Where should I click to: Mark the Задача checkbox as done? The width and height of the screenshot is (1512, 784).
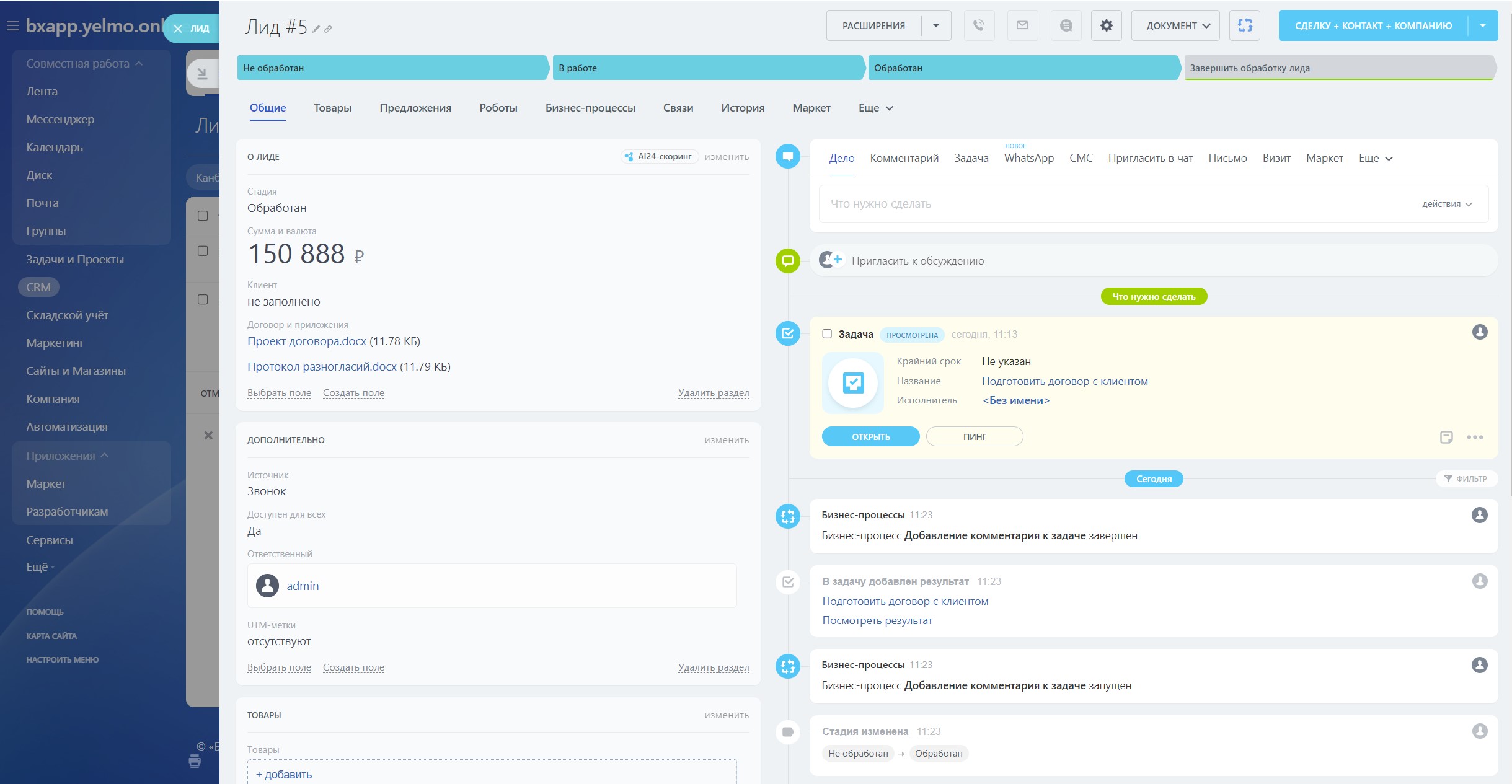[x=827, y=334]
